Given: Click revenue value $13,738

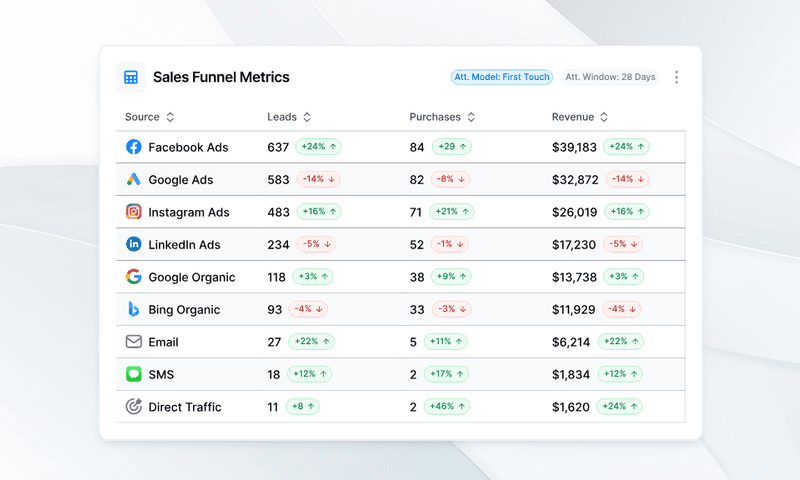Looking at the screenshot, I should pos(574,277).
